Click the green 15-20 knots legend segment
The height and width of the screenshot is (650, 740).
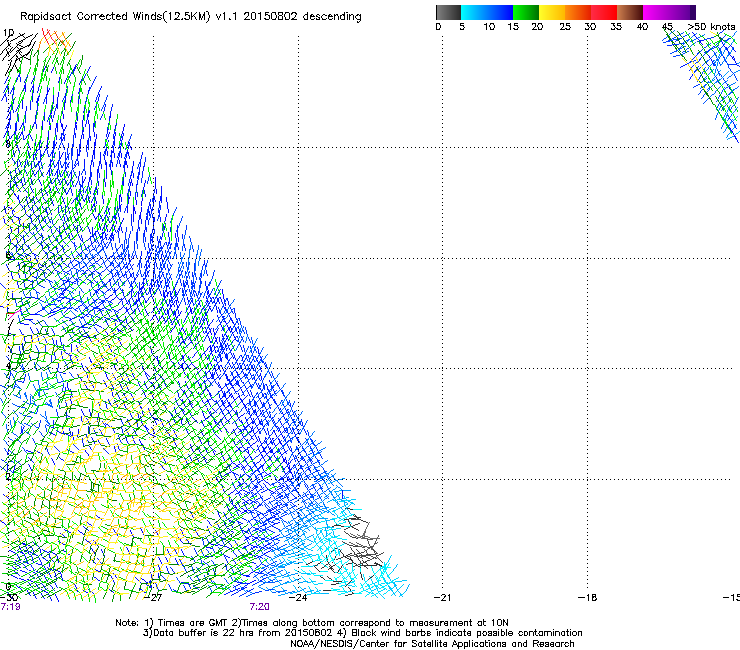coord(526,12)
